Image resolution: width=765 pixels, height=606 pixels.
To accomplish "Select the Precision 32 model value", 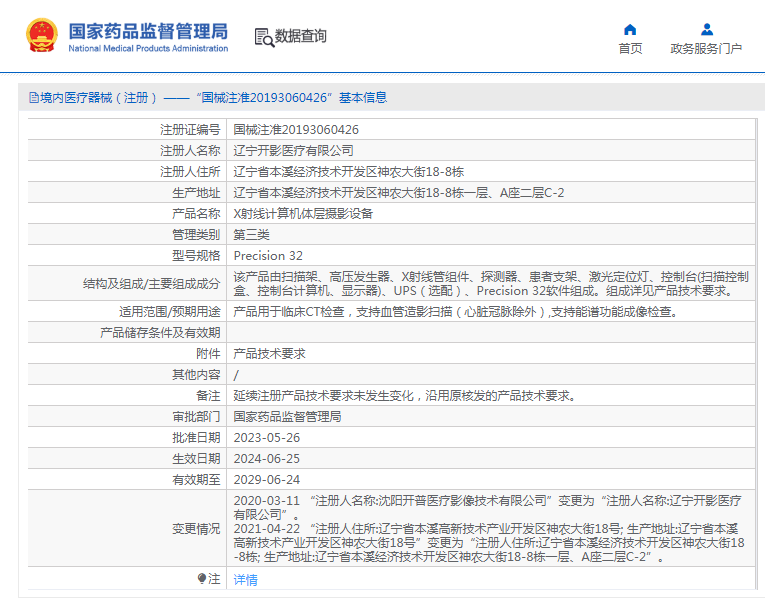I will [268, 256].
